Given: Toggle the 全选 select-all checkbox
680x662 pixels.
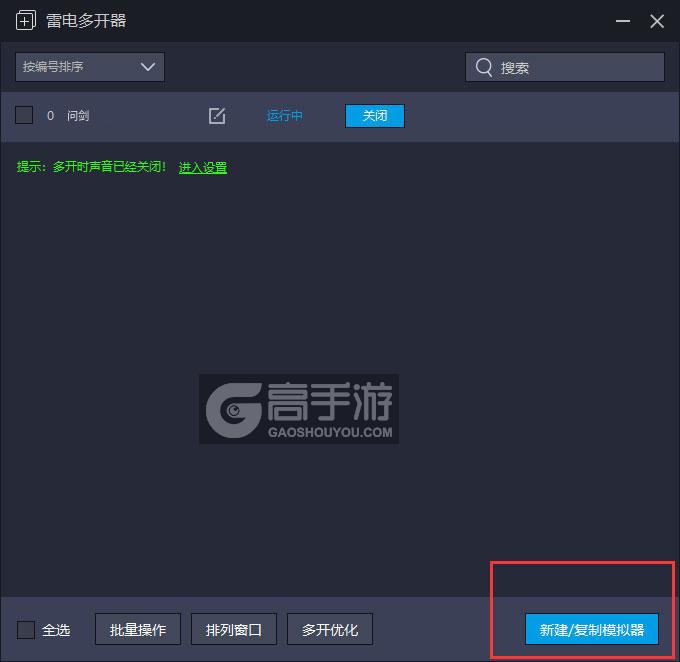Looking at the screenshot, I should point(26,629).
